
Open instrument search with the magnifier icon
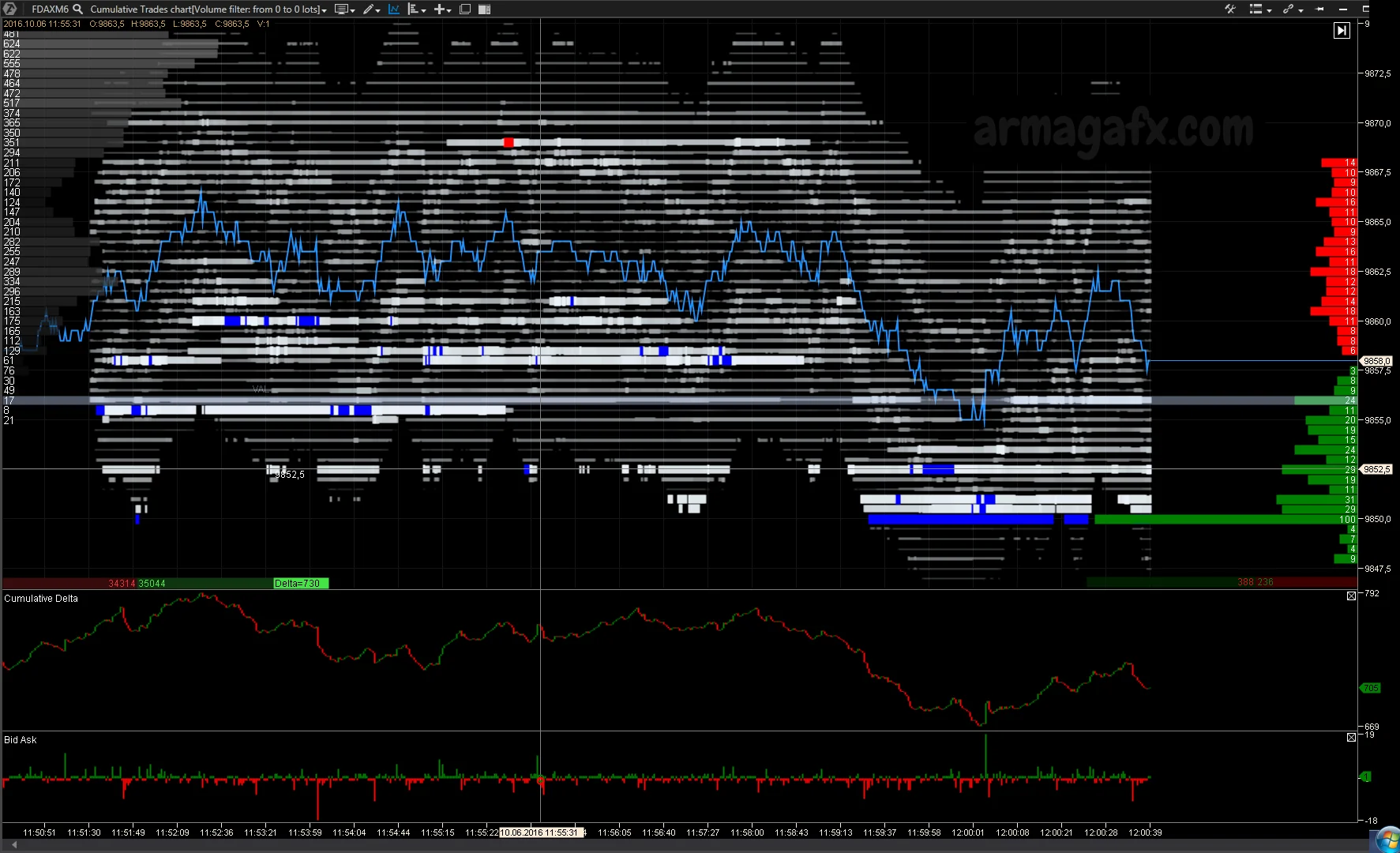[77, 9]
